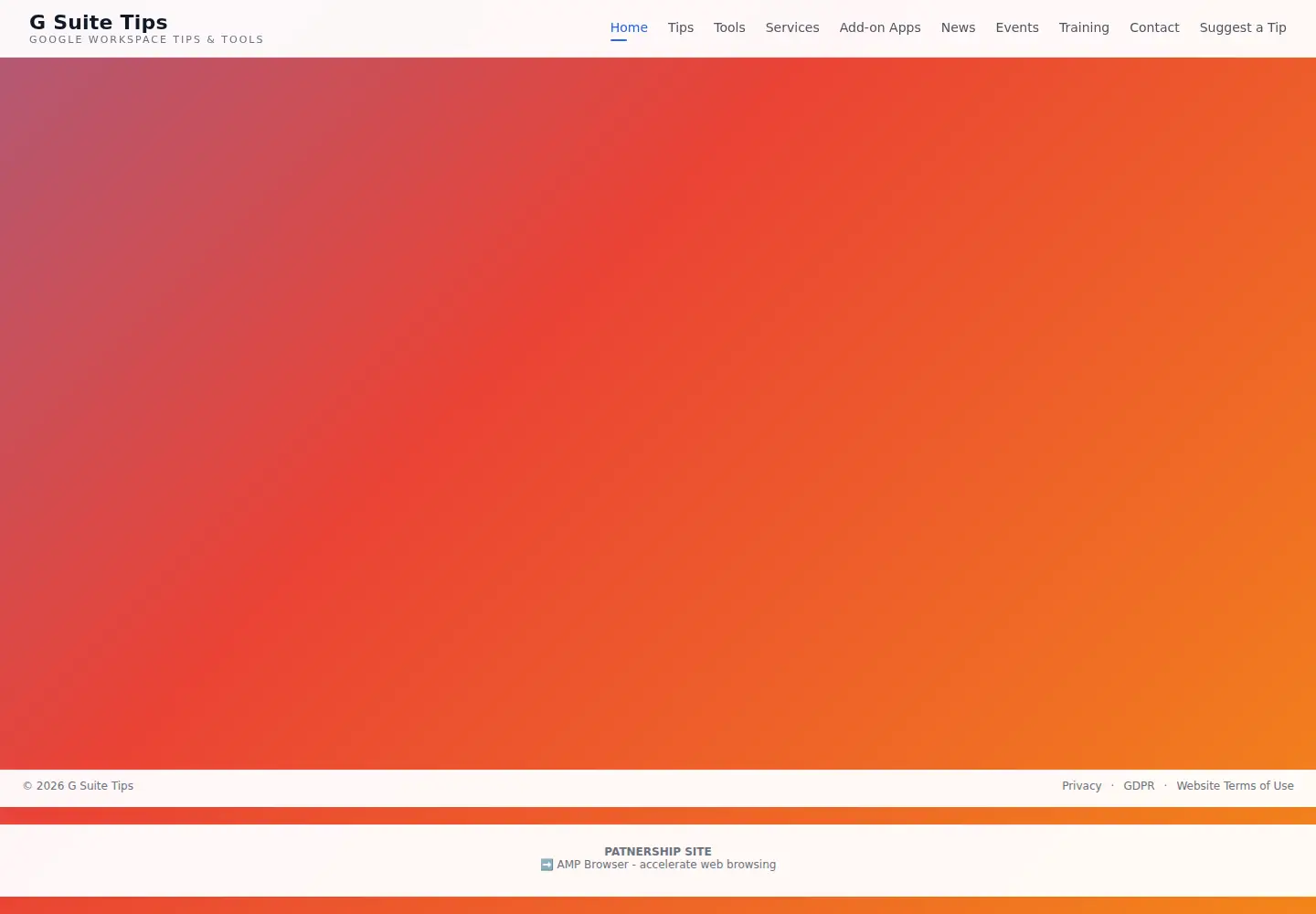Select Tools in the navigation bar

[x=729, y=27]
